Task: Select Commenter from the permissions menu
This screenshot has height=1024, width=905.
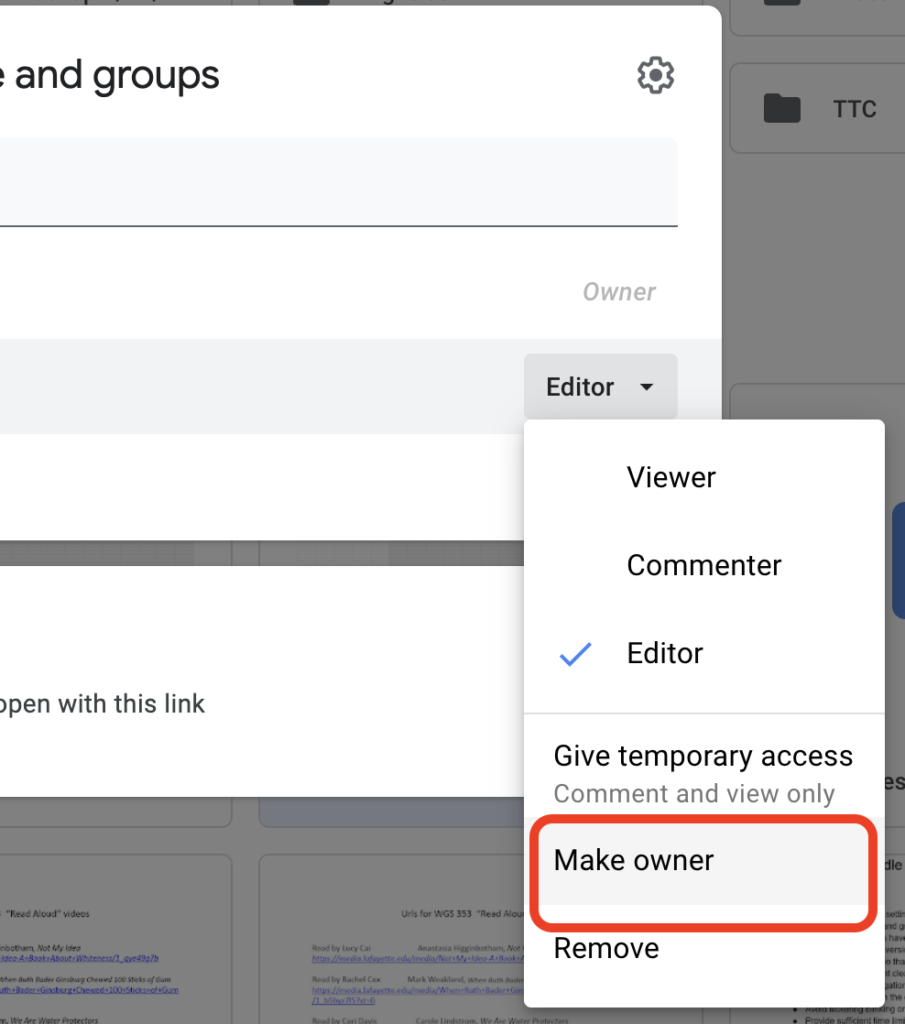Action: click(703, 565)
